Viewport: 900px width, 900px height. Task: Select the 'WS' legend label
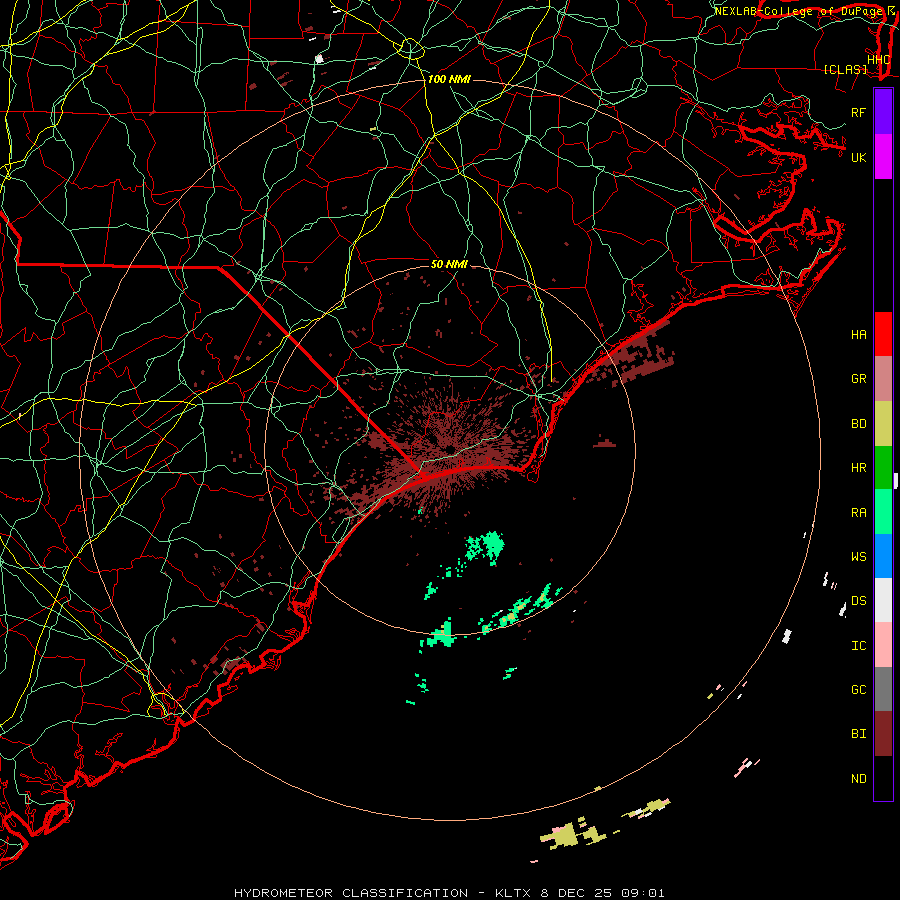pyautogui.click(x=858, y=557)
